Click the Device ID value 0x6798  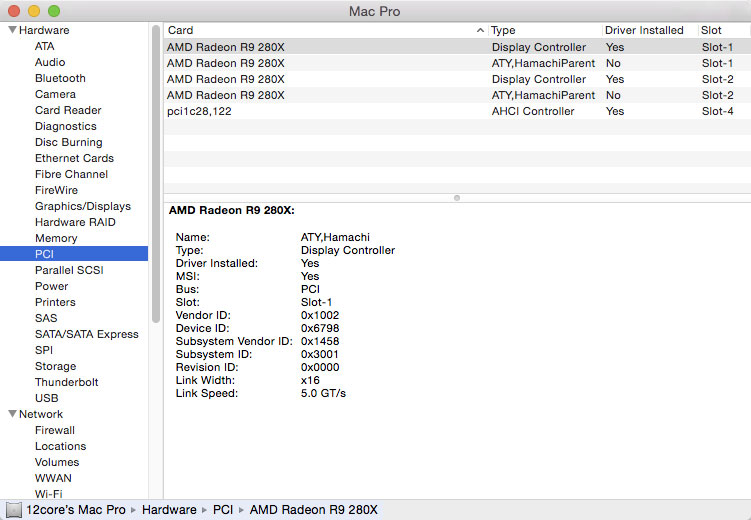(x=320, y=328)
